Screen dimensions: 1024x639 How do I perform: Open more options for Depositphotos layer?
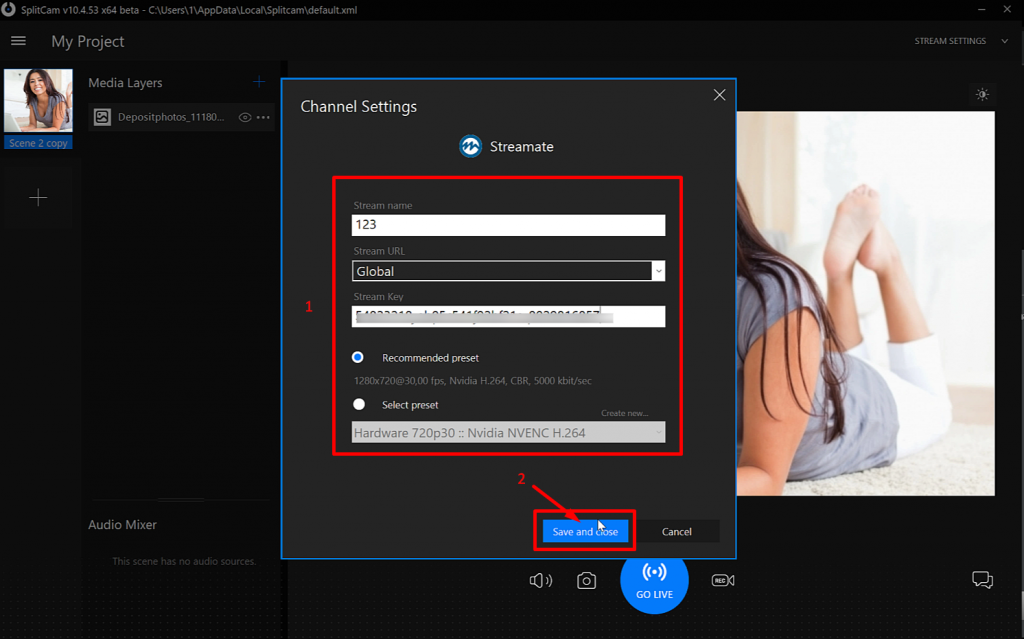(263, 118)
